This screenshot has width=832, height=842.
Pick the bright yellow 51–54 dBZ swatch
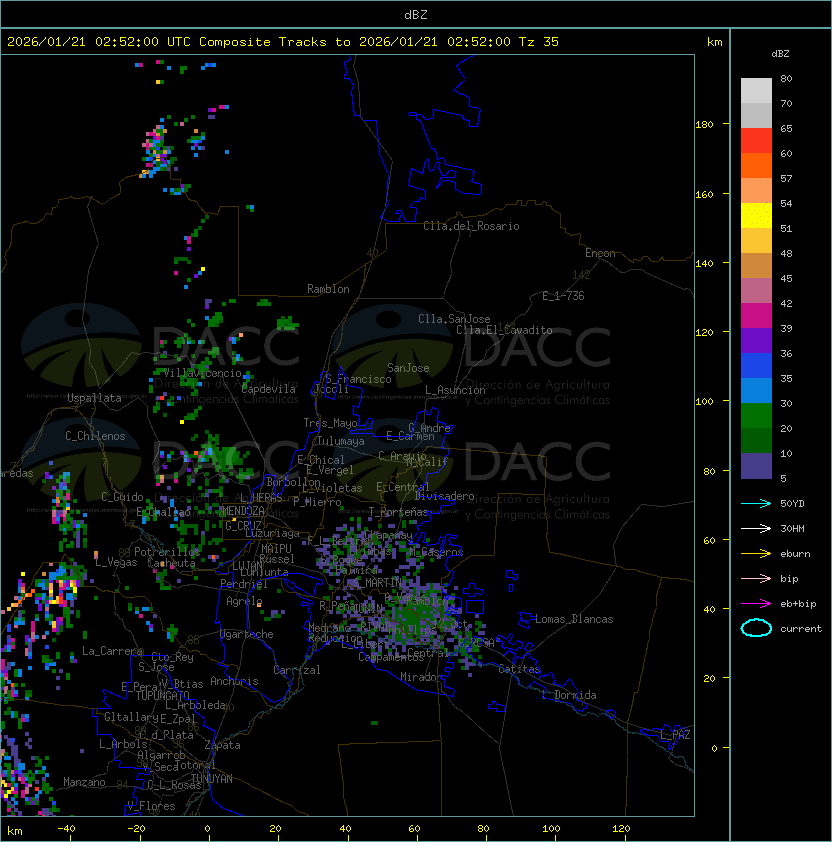point(756,216)
